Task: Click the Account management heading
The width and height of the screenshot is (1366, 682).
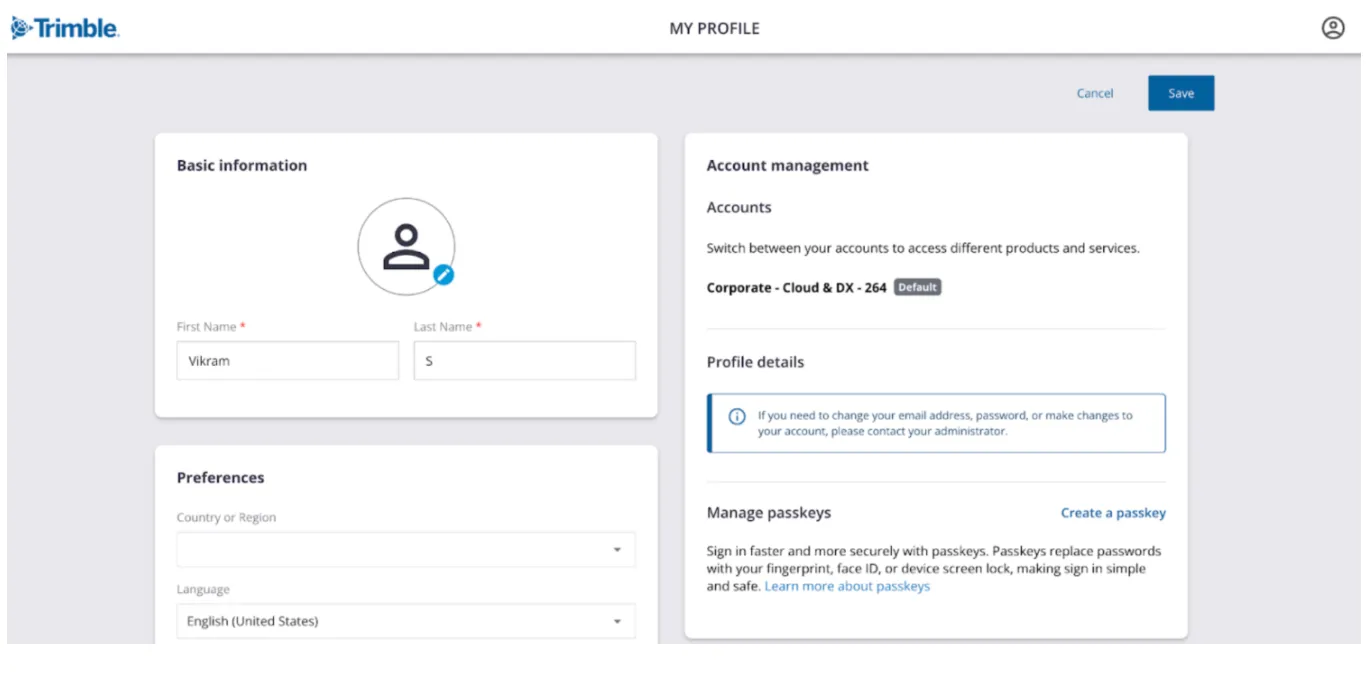Action: pyautogui.click(x=788, y=165)
